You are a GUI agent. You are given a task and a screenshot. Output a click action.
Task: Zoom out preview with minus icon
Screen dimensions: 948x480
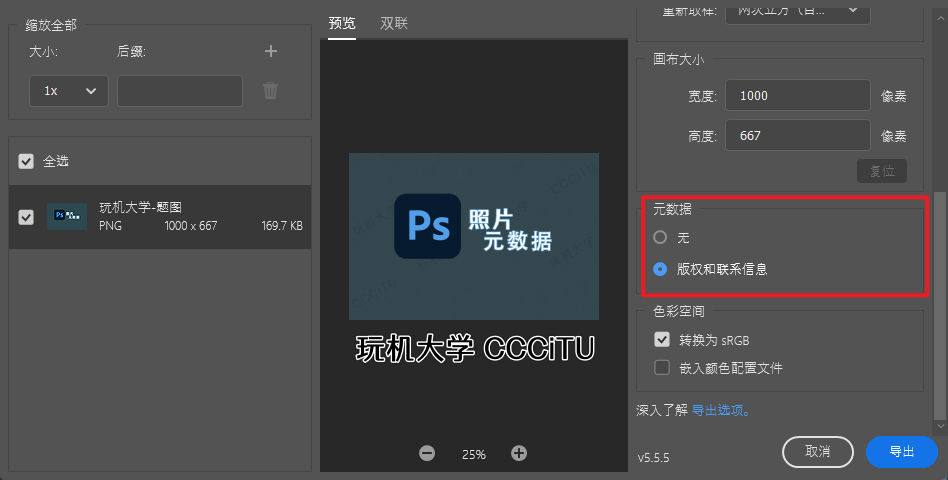point(427,453)
